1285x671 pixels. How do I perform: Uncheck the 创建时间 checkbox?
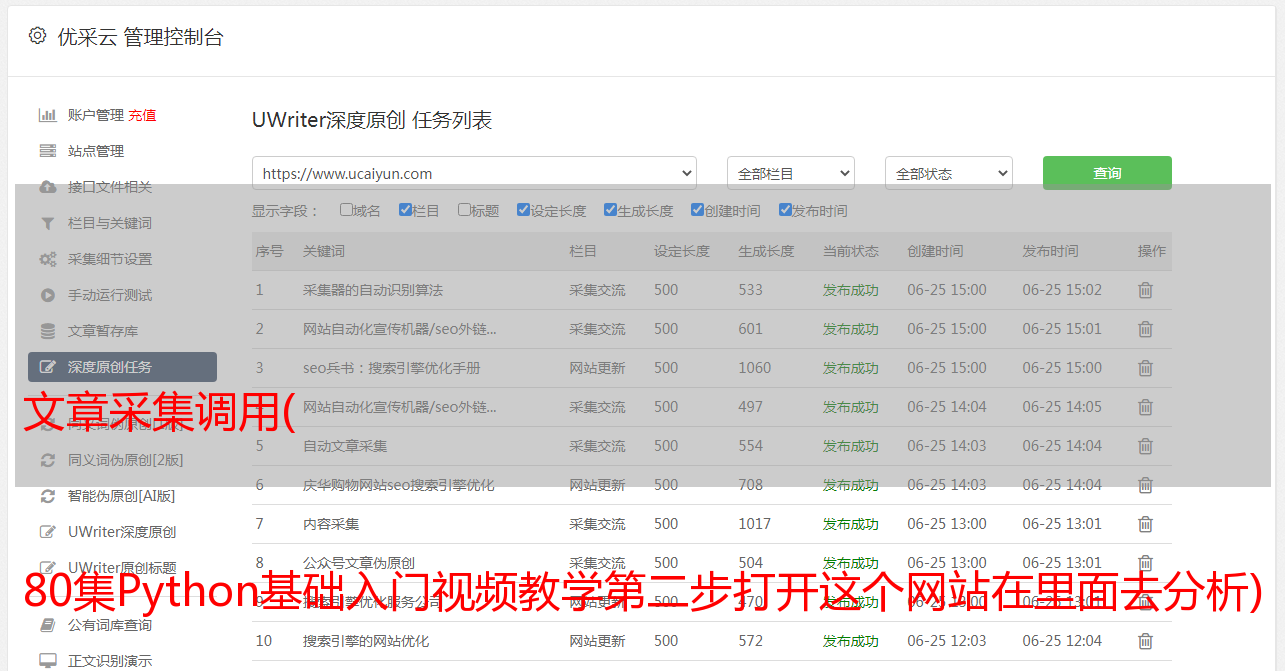click(697, 210)
